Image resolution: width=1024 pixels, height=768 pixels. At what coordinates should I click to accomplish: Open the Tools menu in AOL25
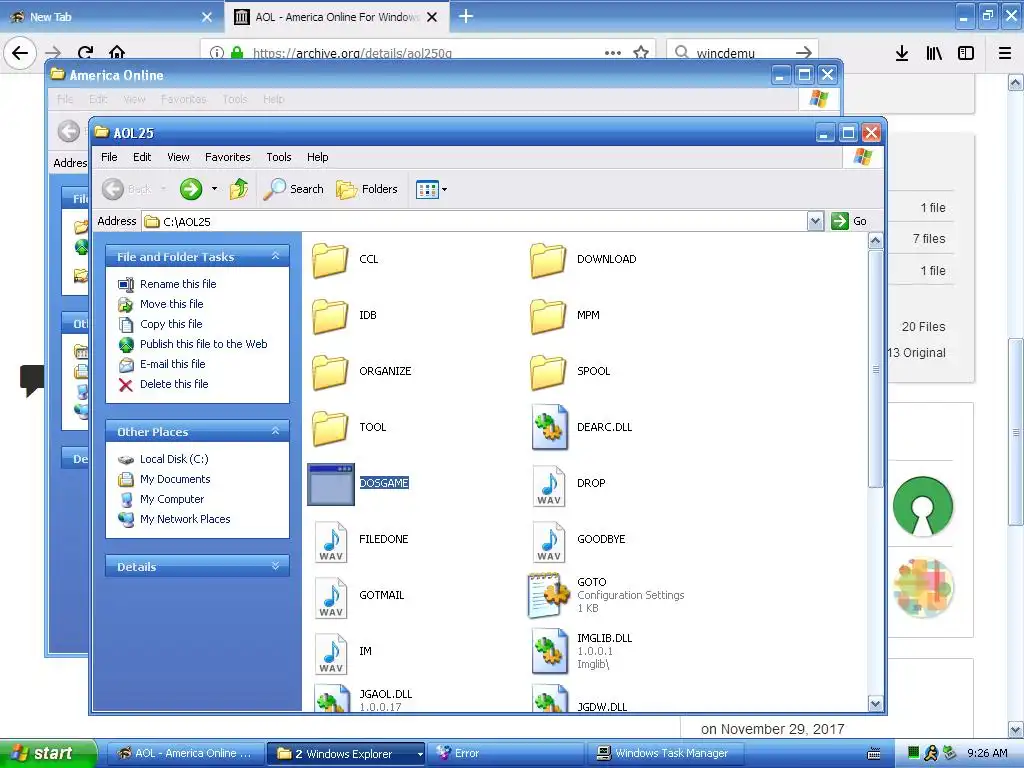pyautogui.click(x=279, y=157)
